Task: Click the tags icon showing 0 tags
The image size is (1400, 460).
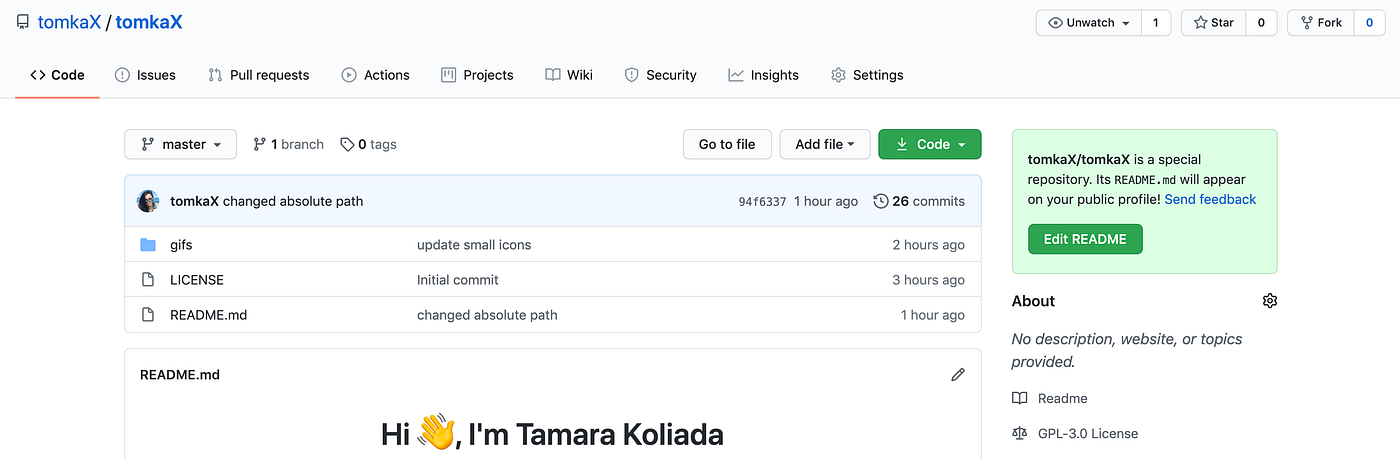Action: (347, 144)
